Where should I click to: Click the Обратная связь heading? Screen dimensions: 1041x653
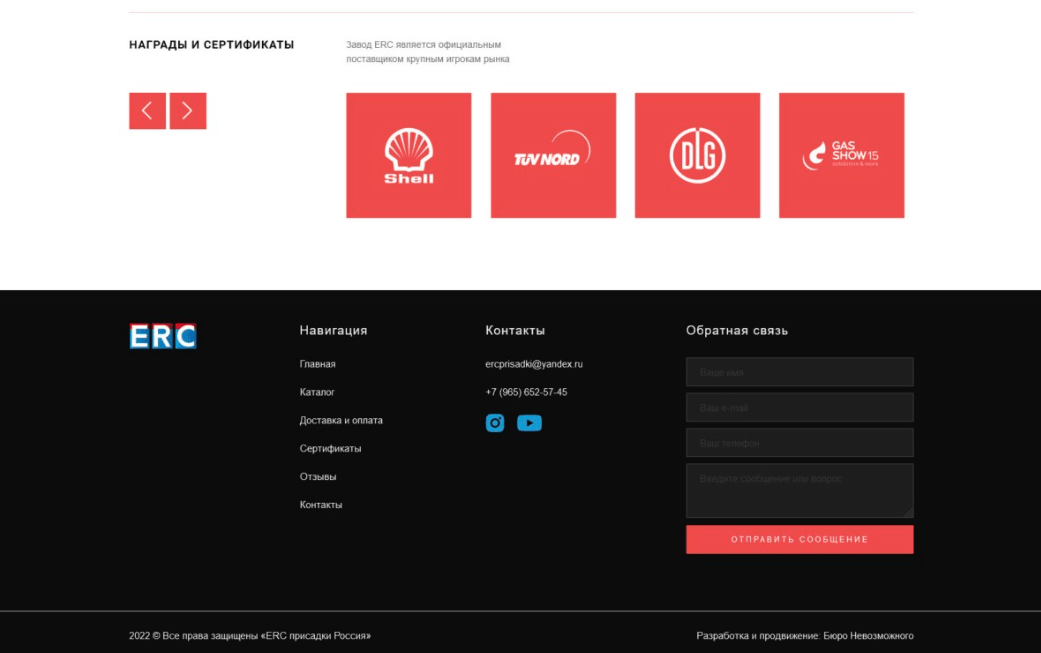tap(737, 330)
